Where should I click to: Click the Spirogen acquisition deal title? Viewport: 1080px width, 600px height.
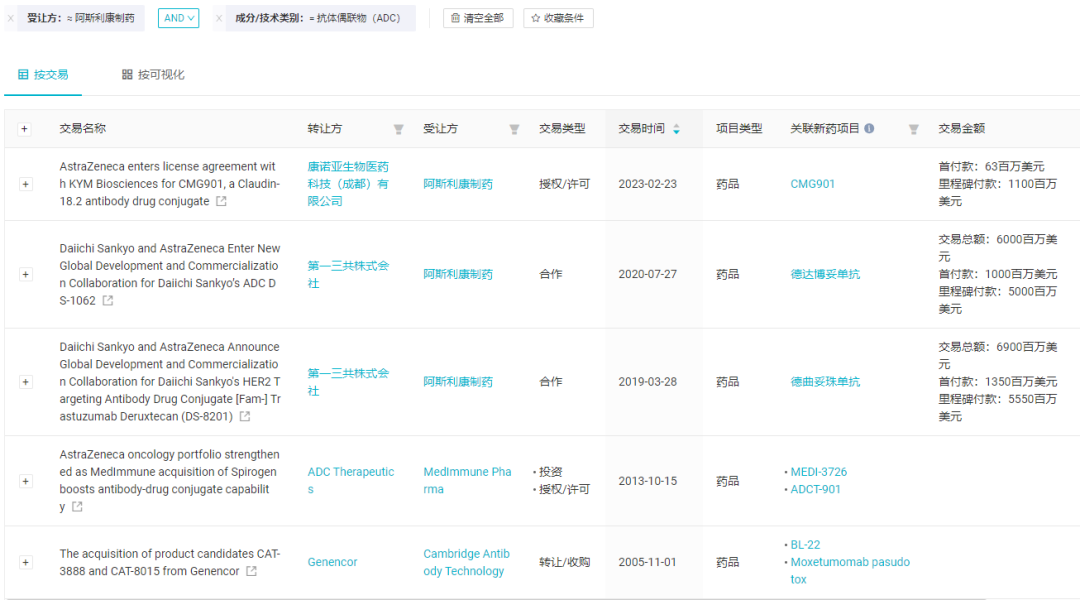point(169,481)
